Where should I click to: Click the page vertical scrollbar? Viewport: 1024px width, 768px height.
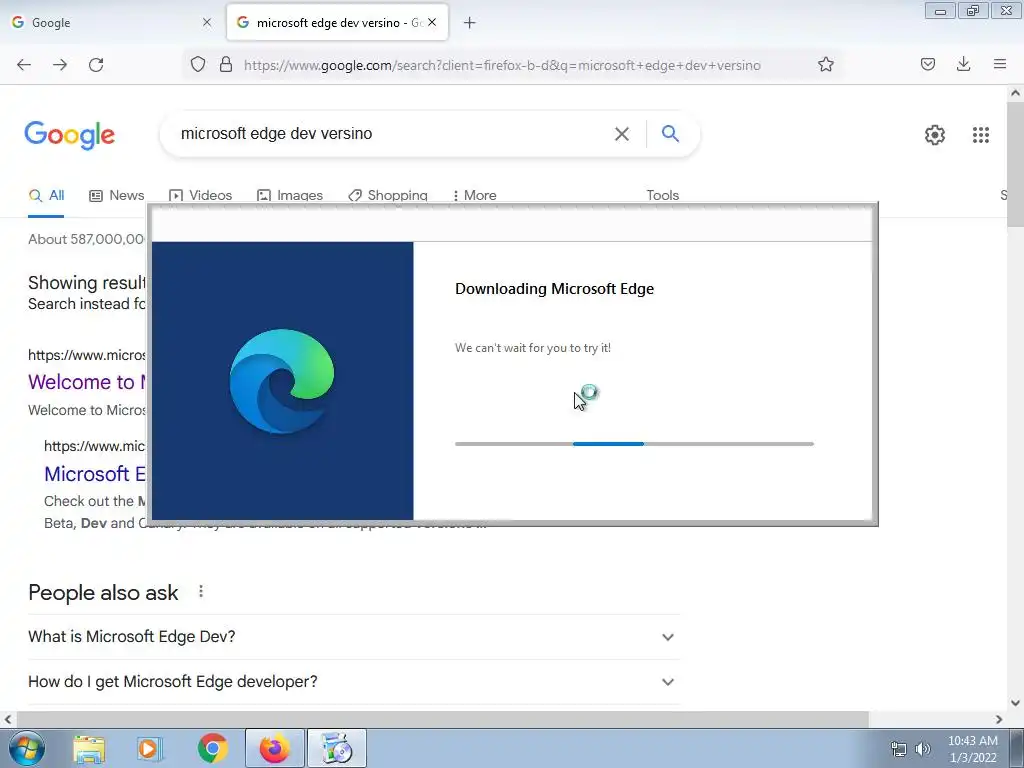1015,165
